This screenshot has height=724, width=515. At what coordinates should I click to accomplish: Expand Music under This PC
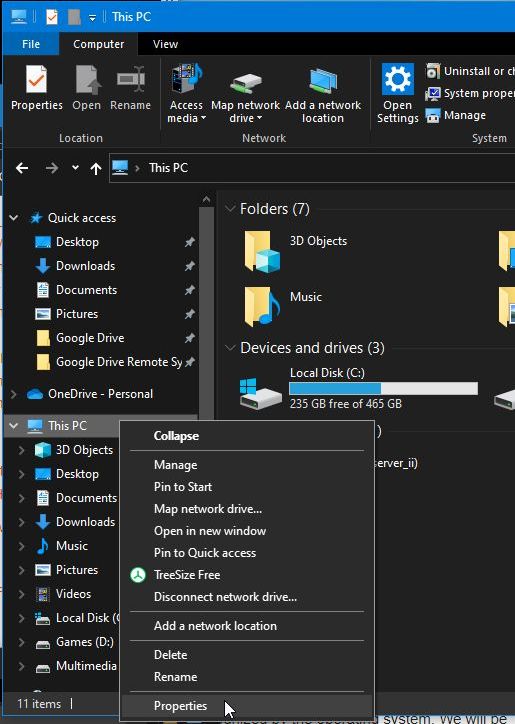22,546
